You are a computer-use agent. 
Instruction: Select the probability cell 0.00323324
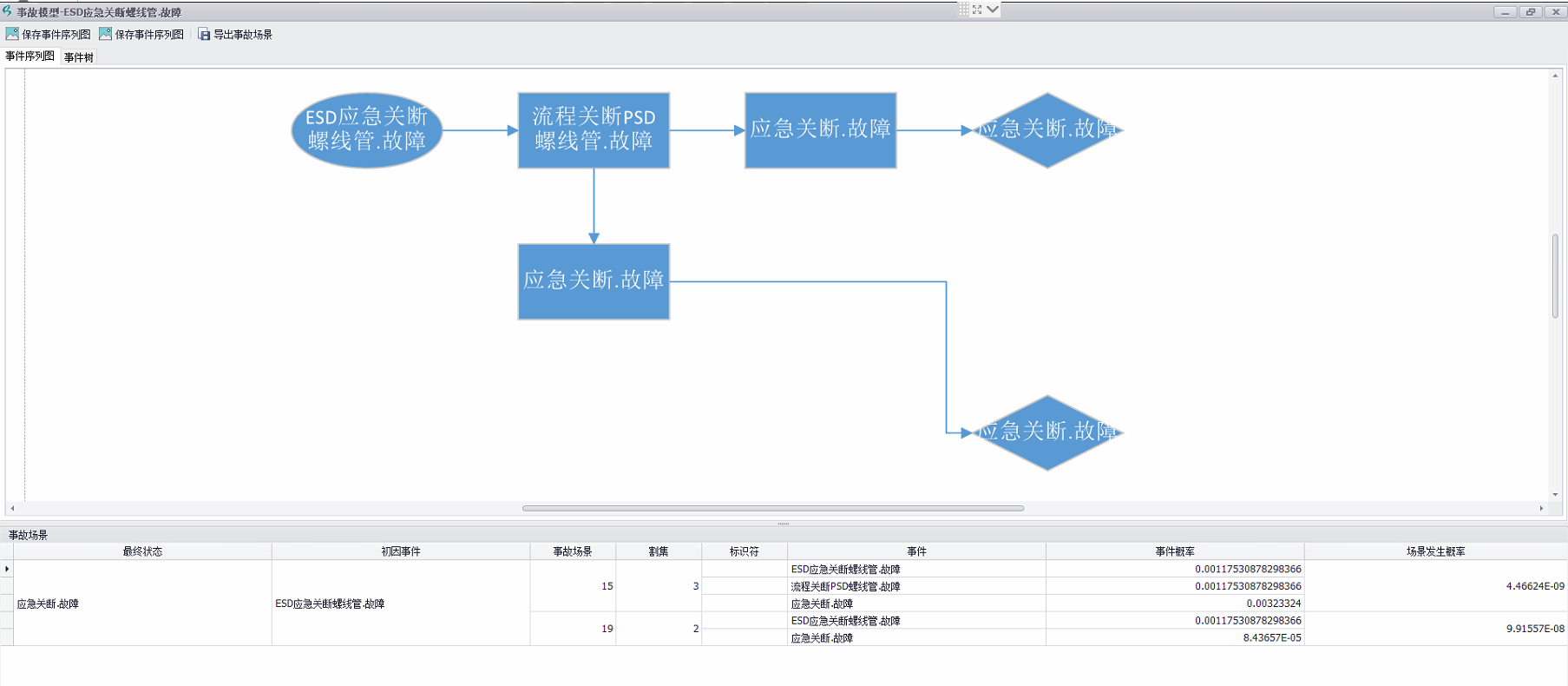tap(1175, 604)
